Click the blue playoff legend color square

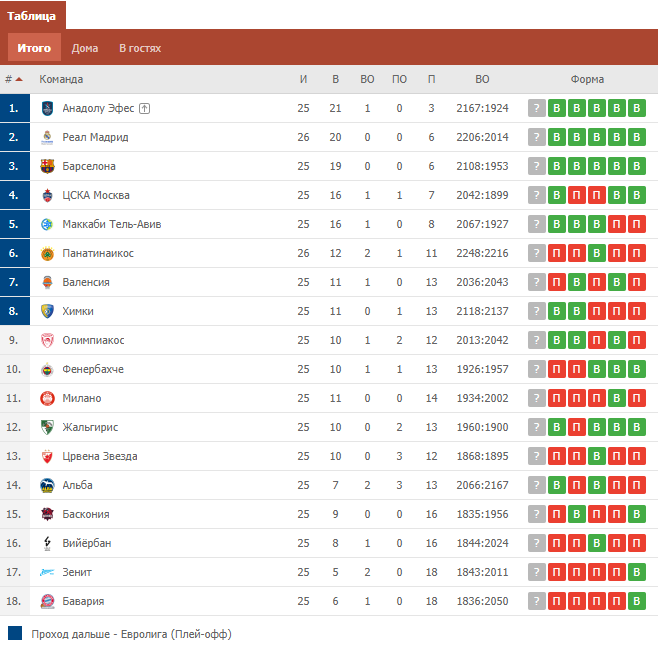15,633
